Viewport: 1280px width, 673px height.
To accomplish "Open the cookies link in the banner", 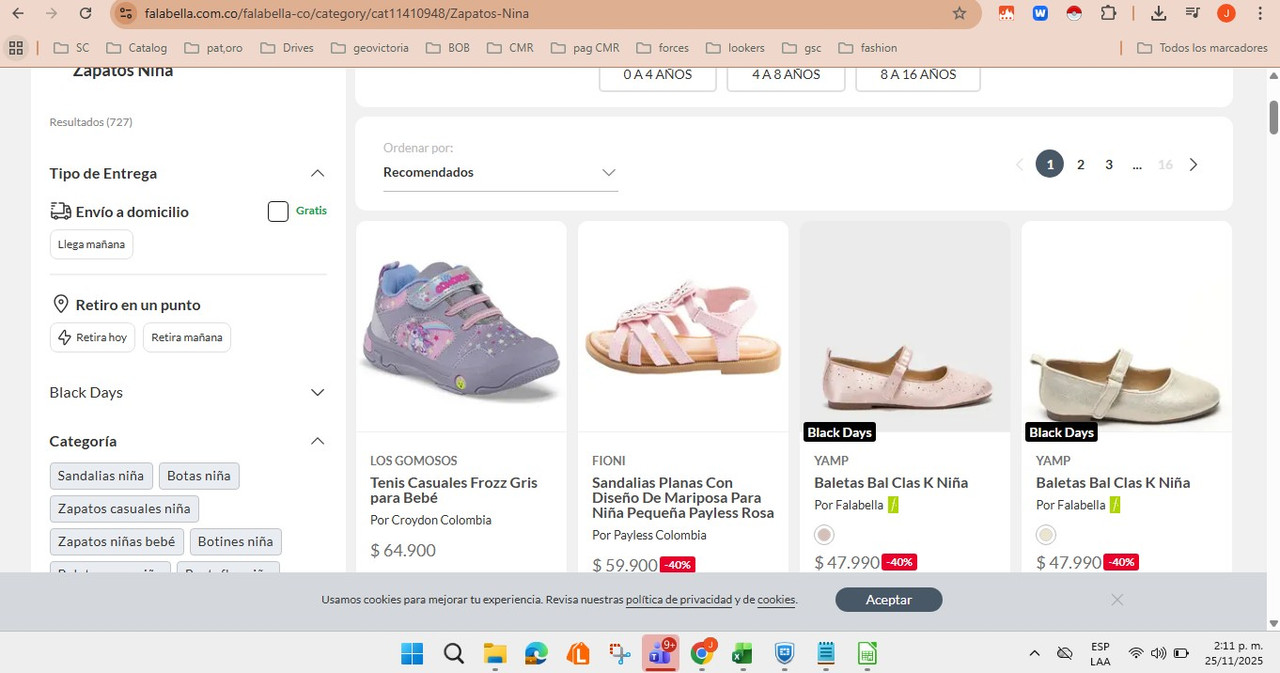I will [776, 600].
